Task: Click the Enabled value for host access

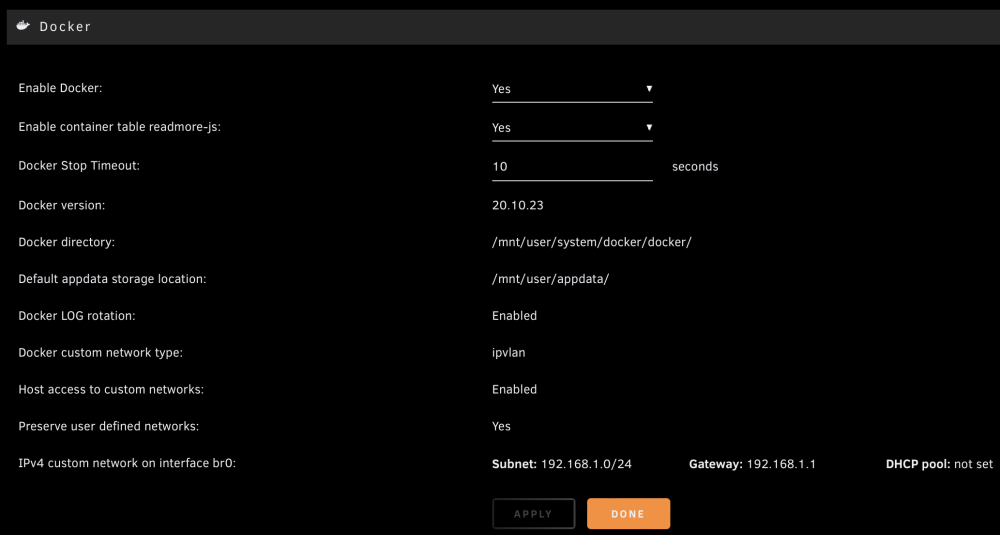Action: tap(514, 389)
